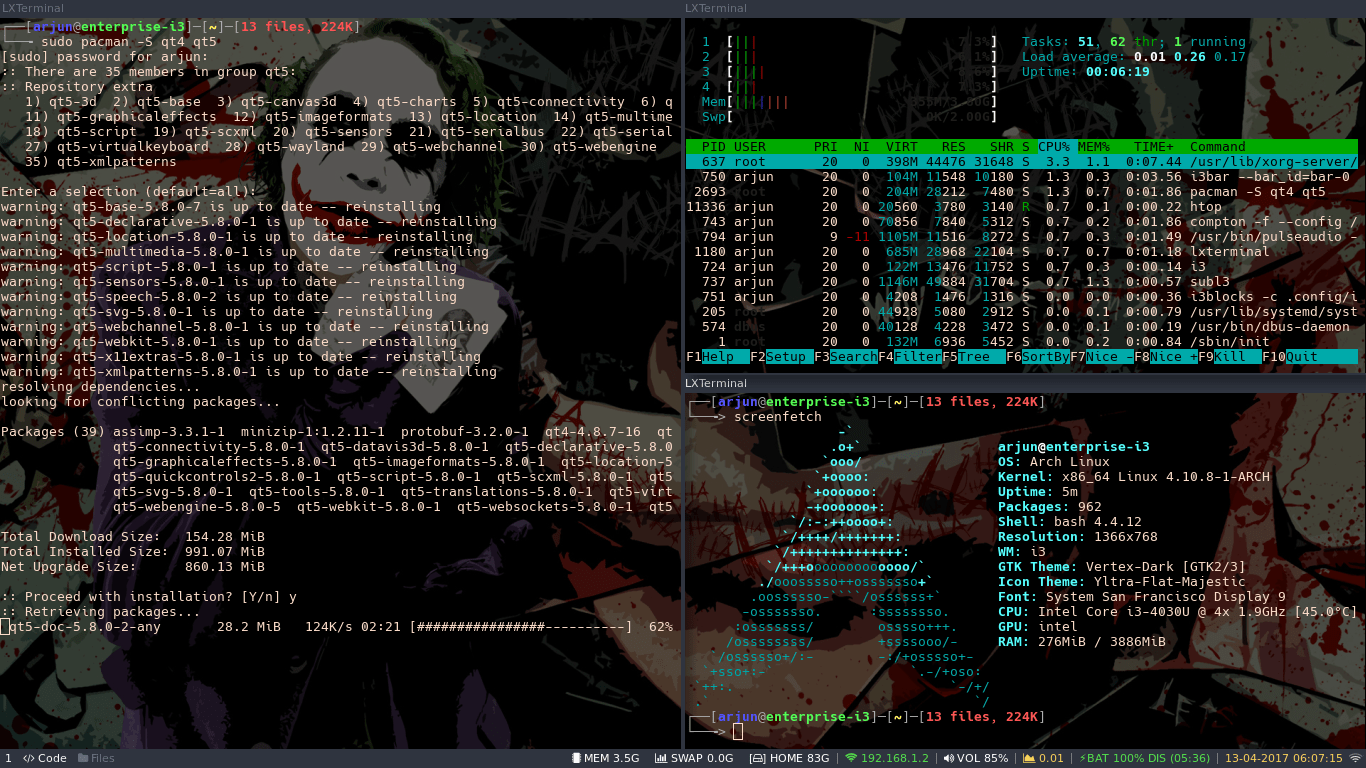Sort htop by the CPU% column header
The height and width of the screenshot is (768, 1366).
click(x=1054, y=147)
